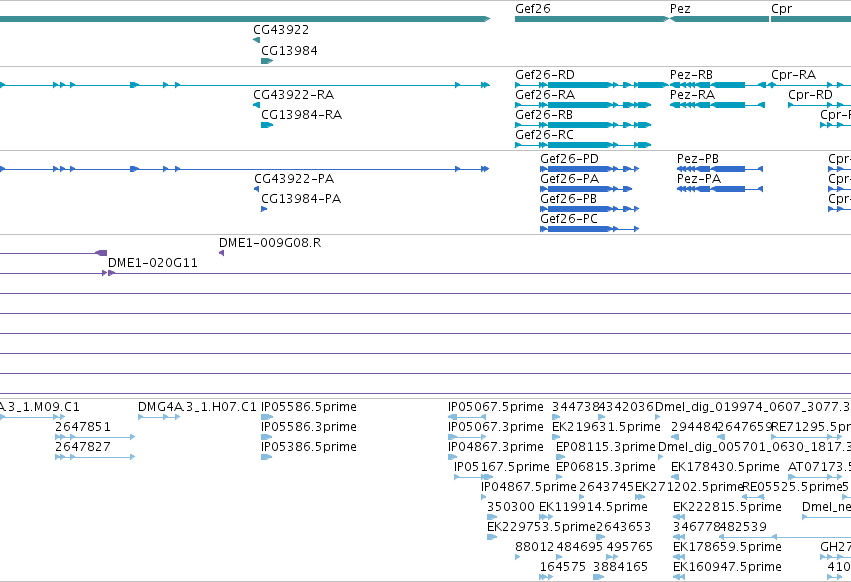The width and height of the screenshot is (851, 582).
Task: Click the EK178430.5prime EST label
Action: coord(725,467)
